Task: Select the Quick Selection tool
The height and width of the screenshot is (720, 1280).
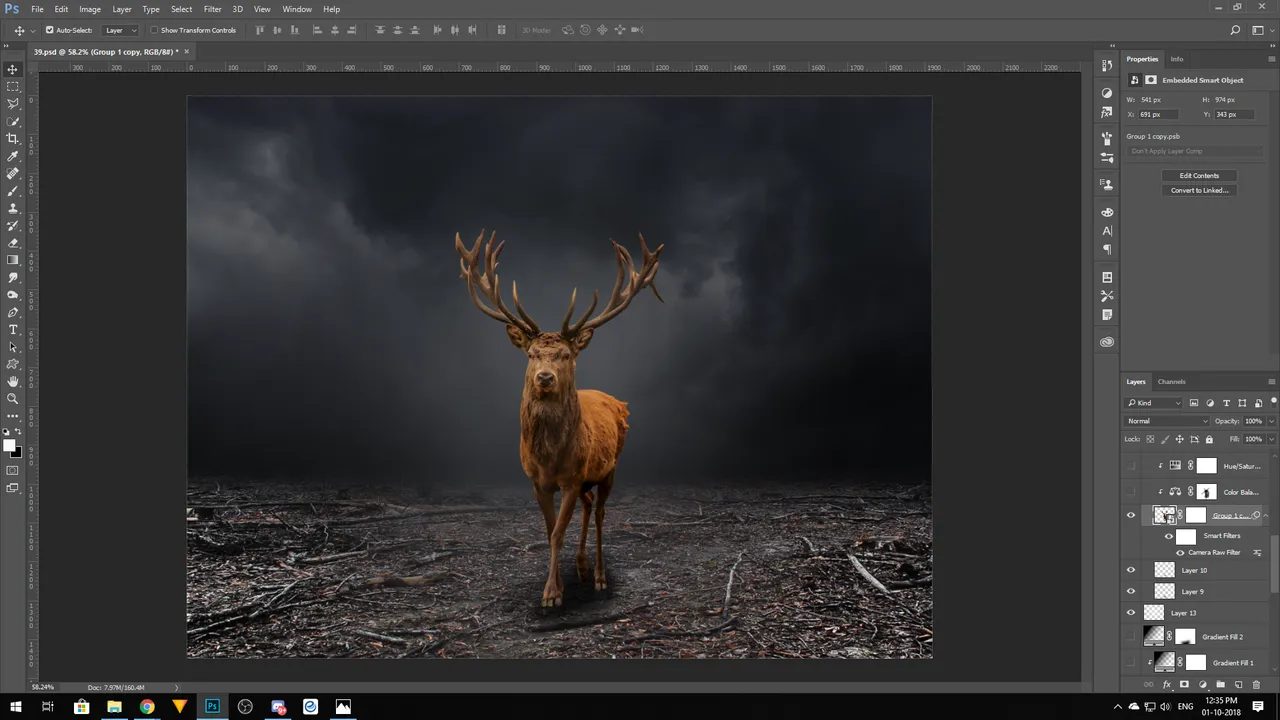Action: pyautogui.click(x=13, y=121)
